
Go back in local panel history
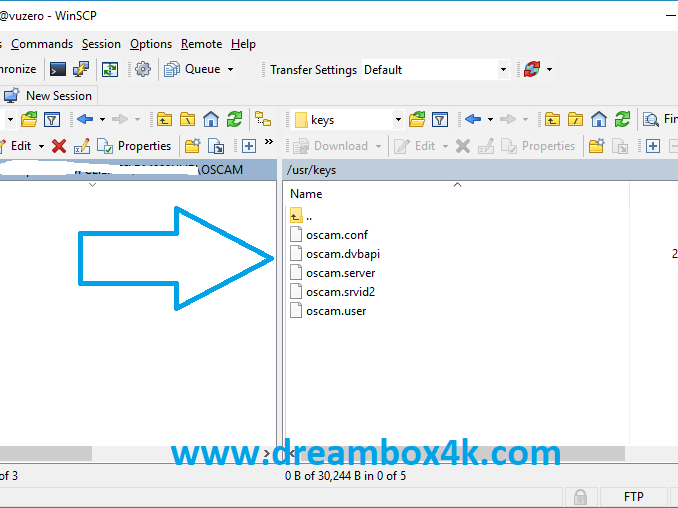click(x=85, y=119)
